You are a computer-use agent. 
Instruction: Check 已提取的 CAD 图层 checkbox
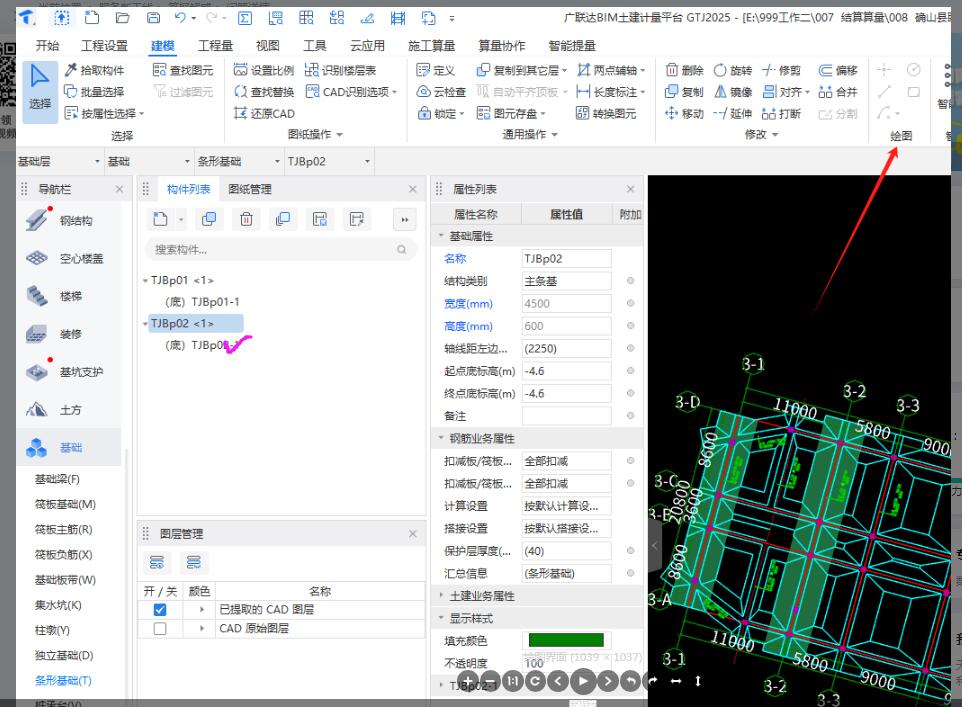pos(160,609)
